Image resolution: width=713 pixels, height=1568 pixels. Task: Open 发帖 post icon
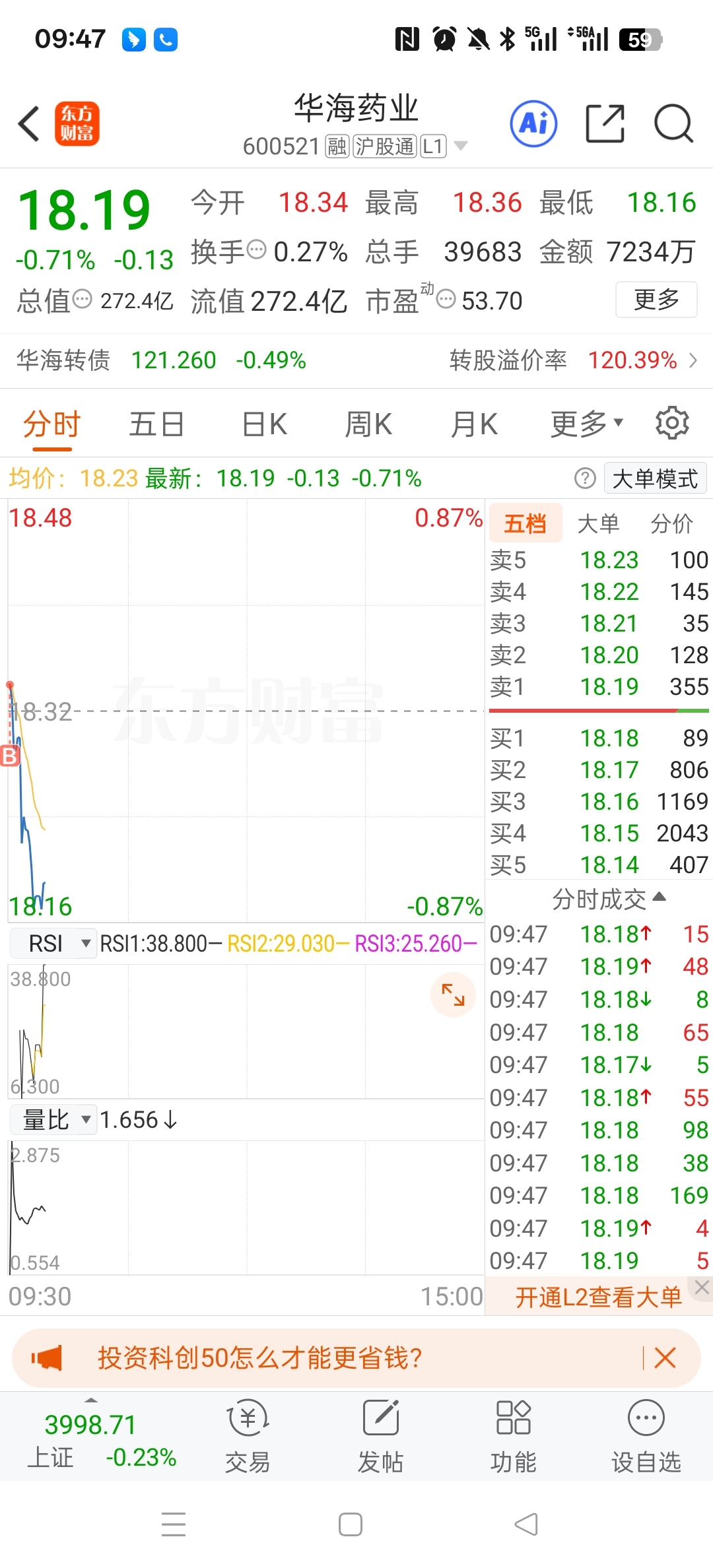(380, 1436)
